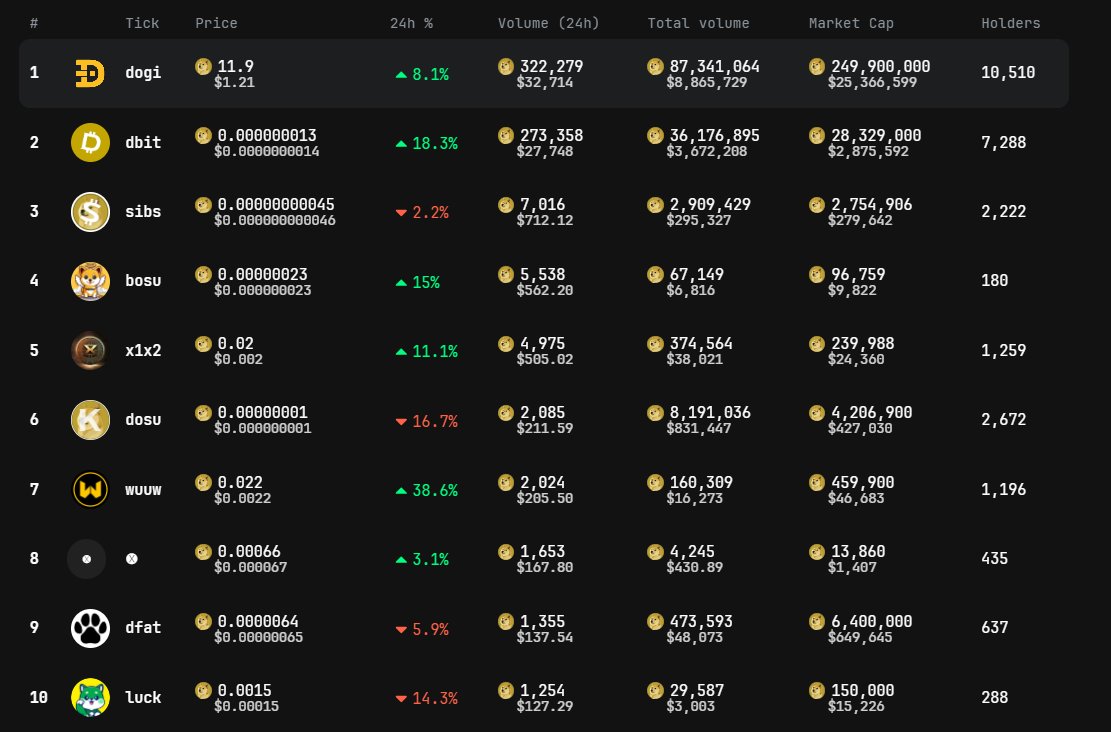Click the doge coin icon beside price 11.9
Viewport: 1111px width, 732px height.
(203, 67)
